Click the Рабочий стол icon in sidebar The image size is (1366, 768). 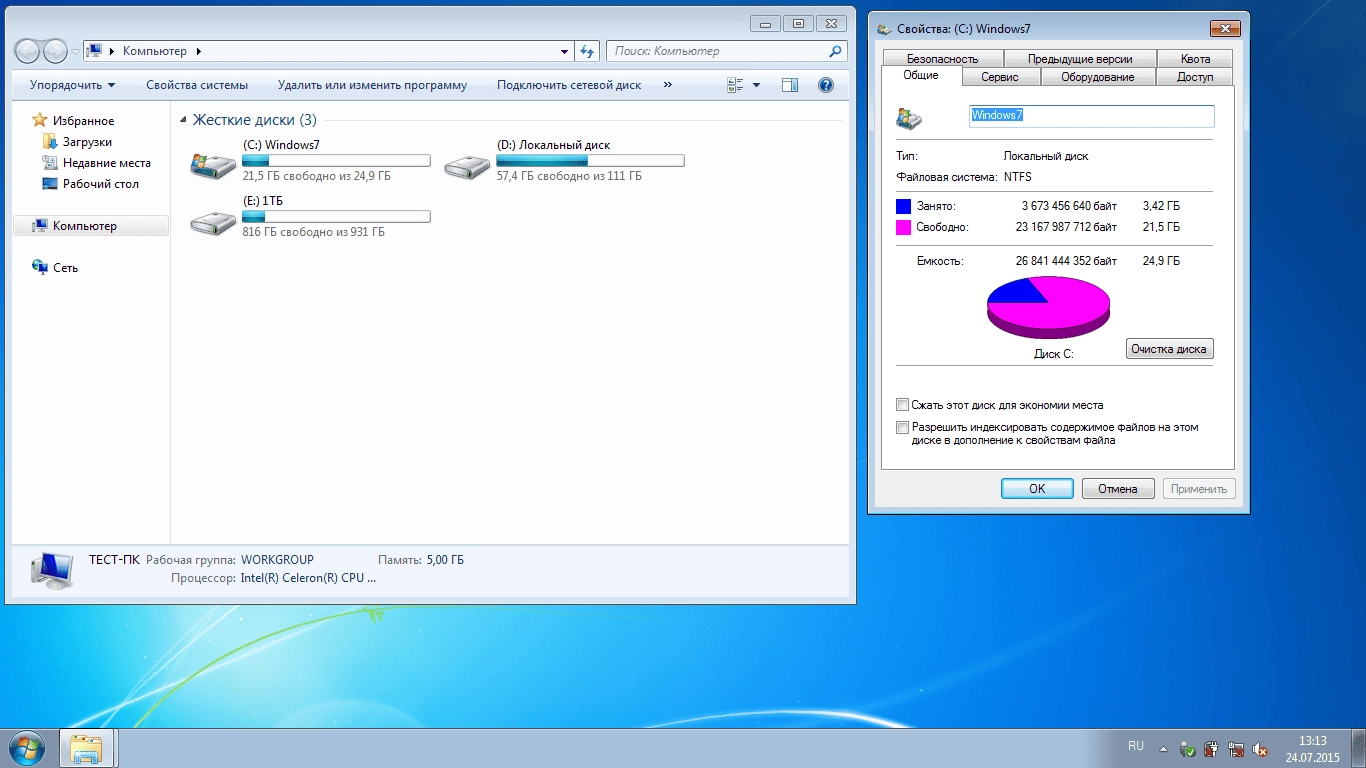pyautogui.click(x=50, y=184)
